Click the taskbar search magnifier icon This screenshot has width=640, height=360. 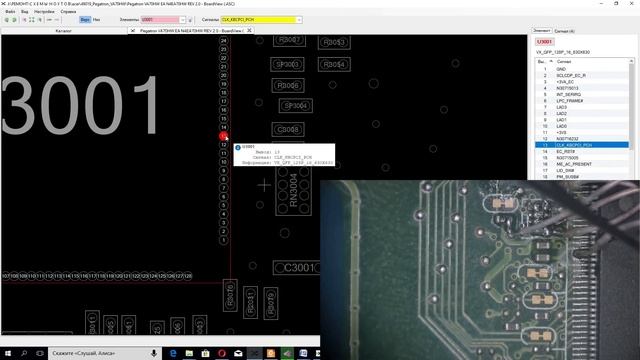pos(24,353)
